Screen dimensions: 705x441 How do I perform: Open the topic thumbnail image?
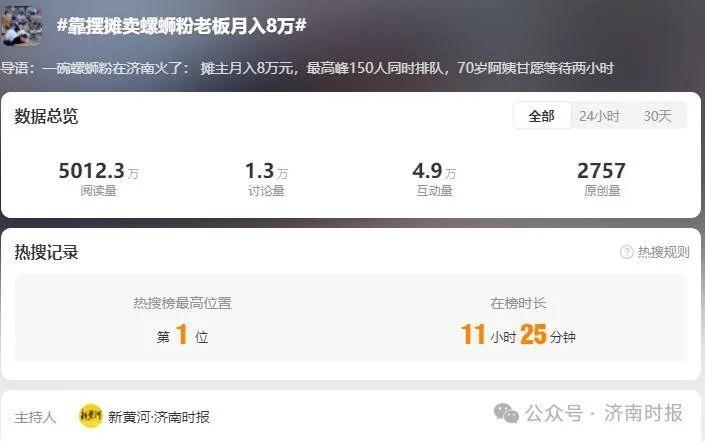(21, 25)
